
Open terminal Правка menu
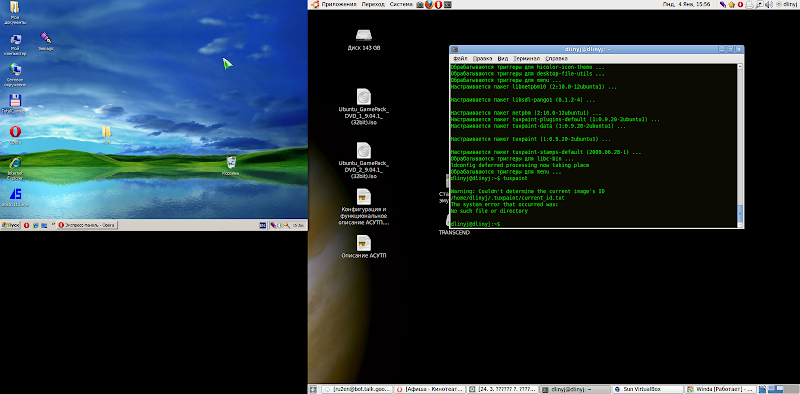coord(482,59)
